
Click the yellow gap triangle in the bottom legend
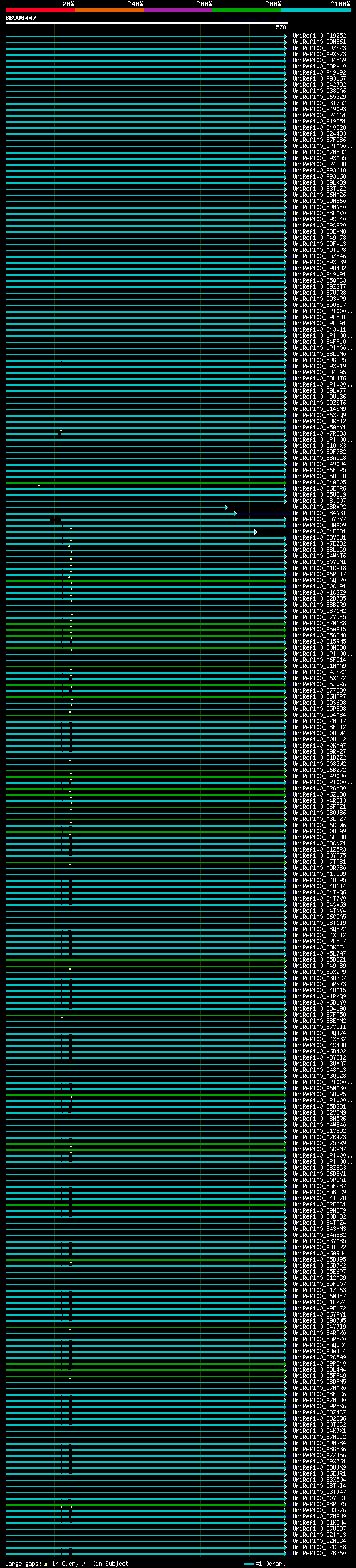click(46, 1563)
